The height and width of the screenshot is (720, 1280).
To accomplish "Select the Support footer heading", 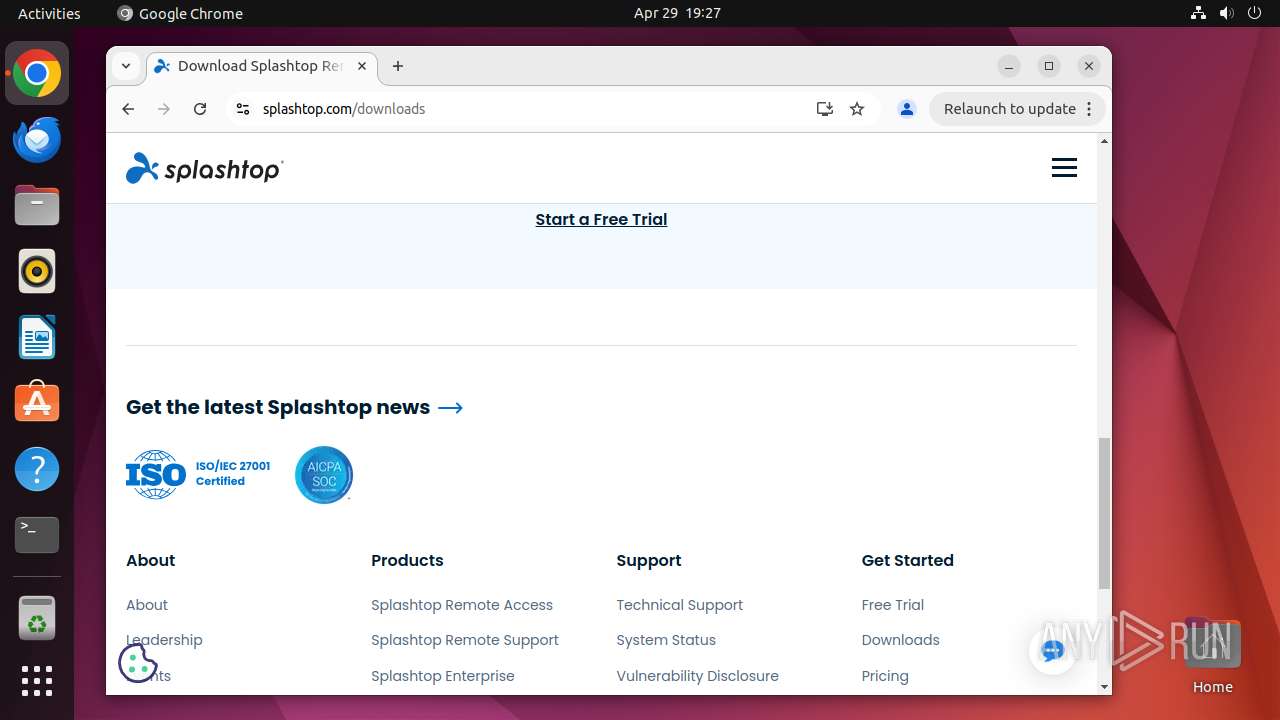I will [x=649, y=560].
